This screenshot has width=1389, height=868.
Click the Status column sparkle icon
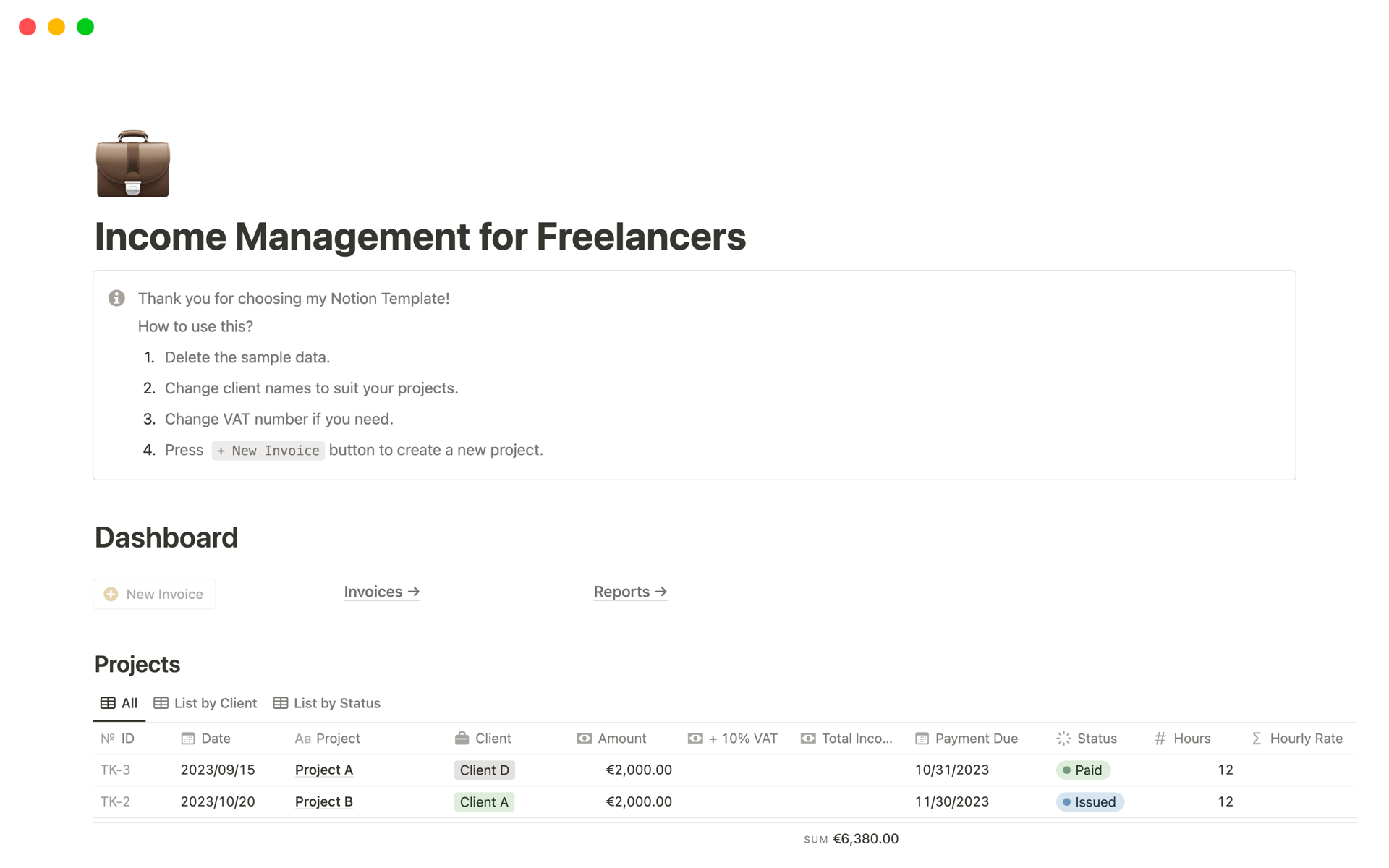coord(1061,738)
